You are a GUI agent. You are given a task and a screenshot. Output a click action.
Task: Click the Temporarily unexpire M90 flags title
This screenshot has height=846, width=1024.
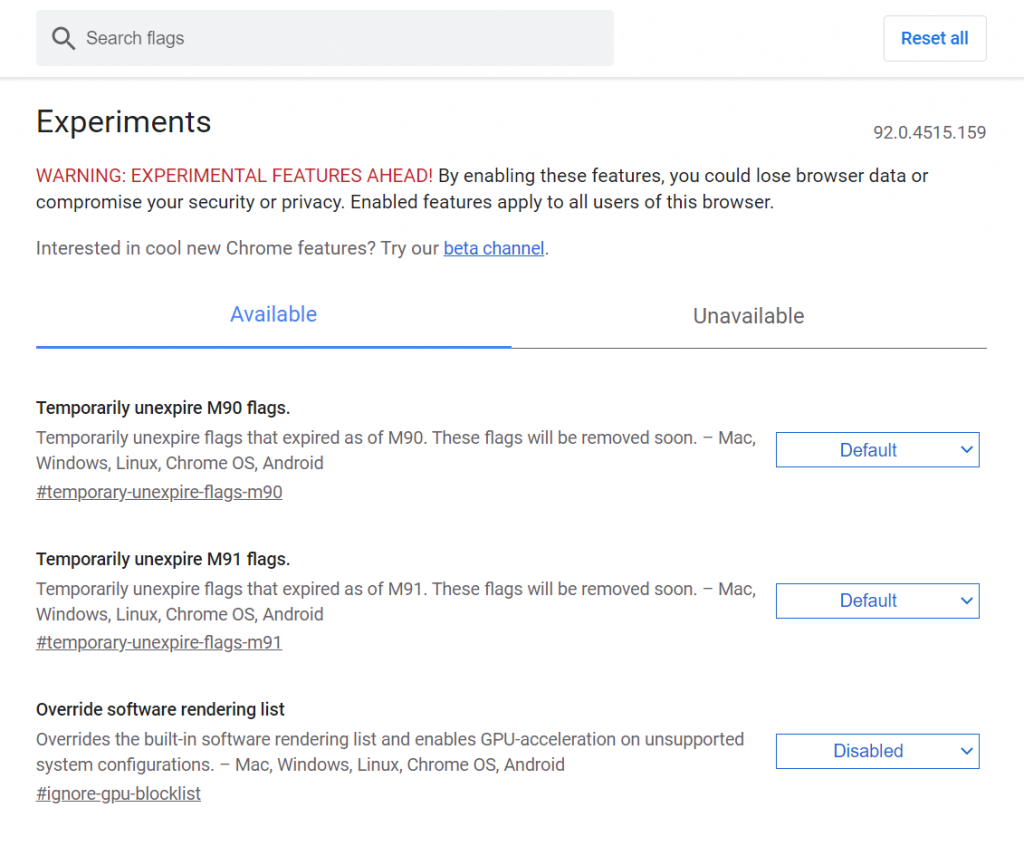click(163, 408)
